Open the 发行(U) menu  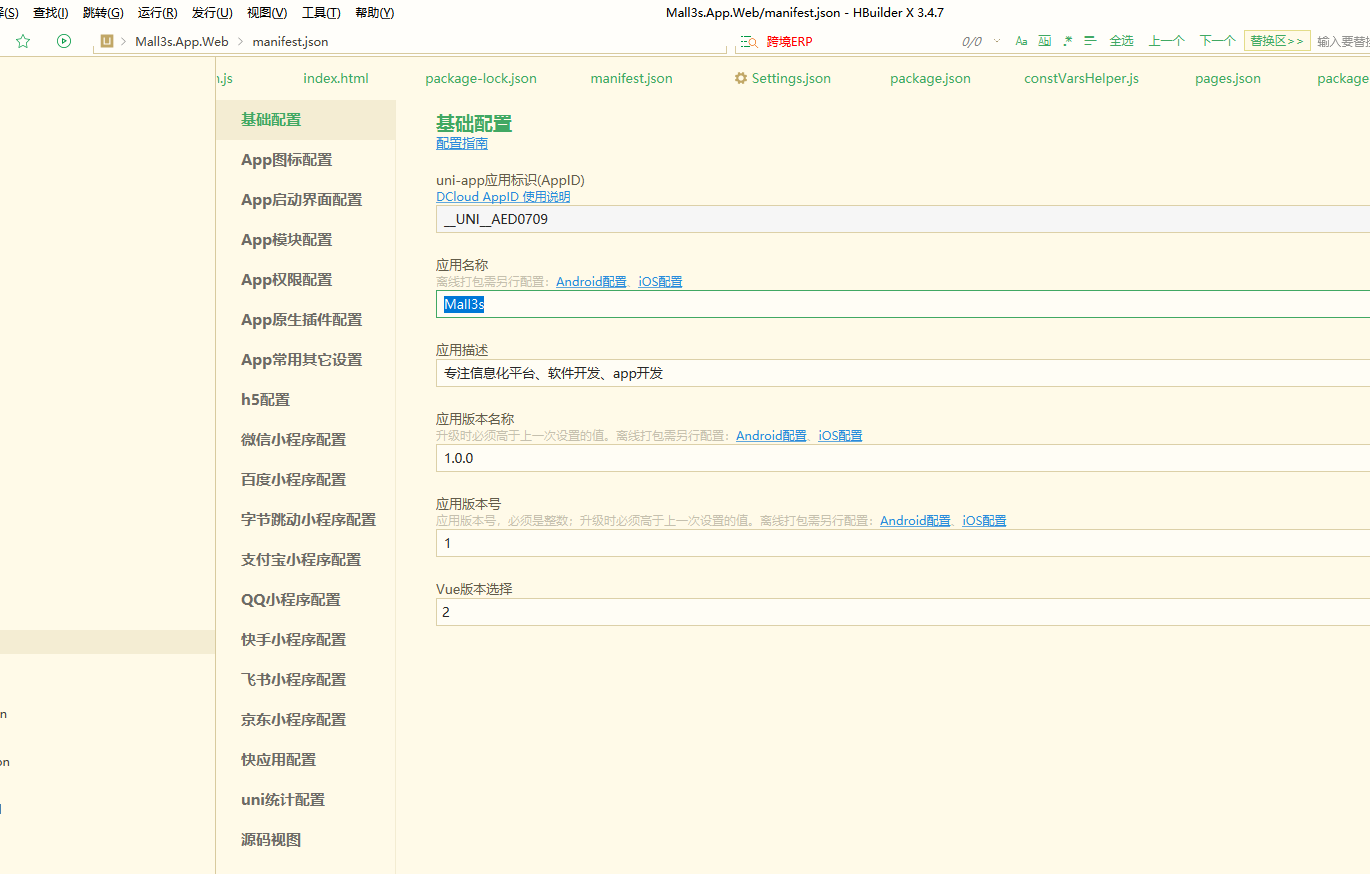tap(212, 13)
